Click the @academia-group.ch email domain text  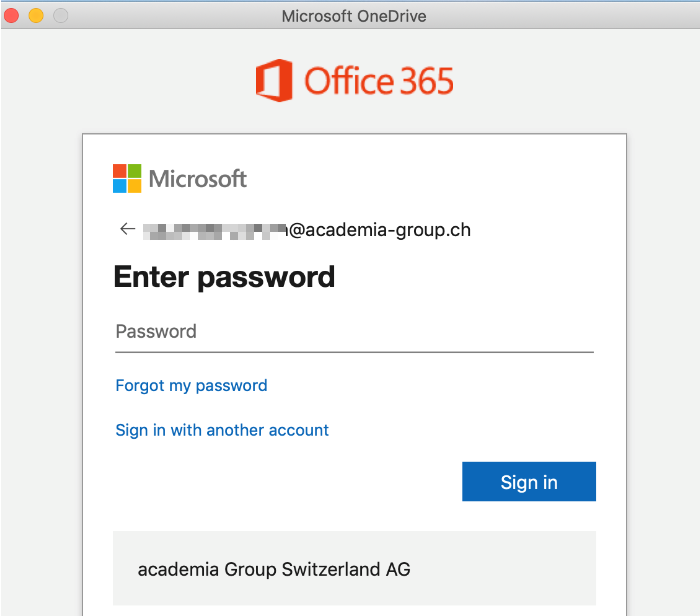[380, 230]
